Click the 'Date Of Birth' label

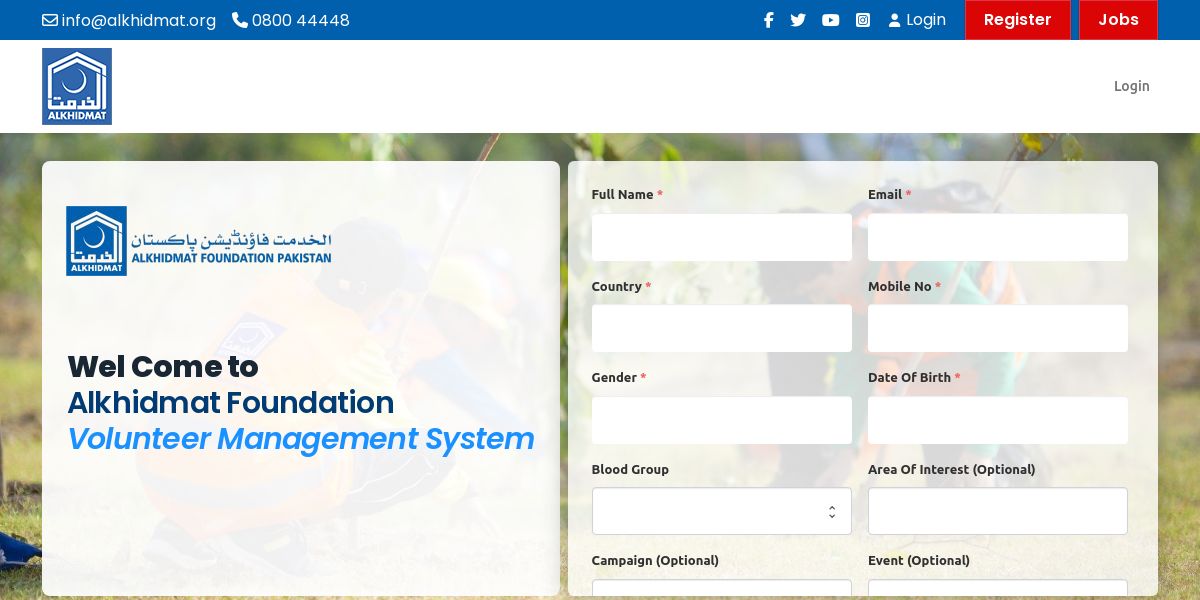(909, 378)
